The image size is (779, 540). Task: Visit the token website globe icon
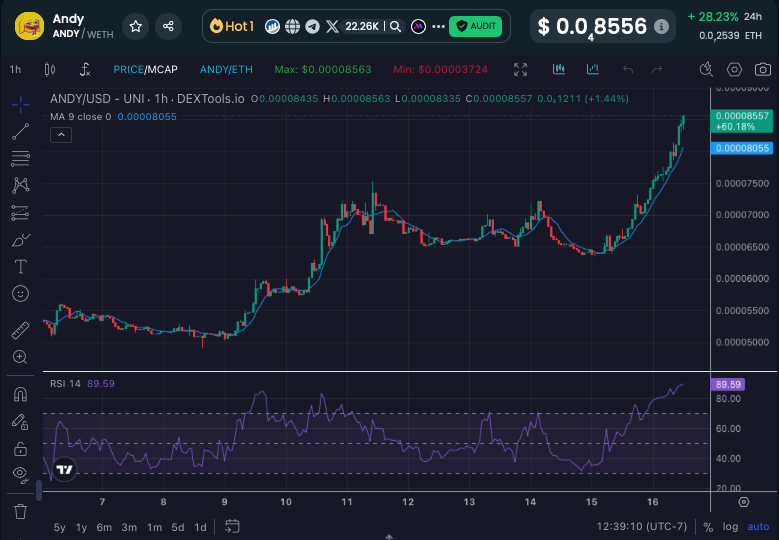click(x=292, y=26)
